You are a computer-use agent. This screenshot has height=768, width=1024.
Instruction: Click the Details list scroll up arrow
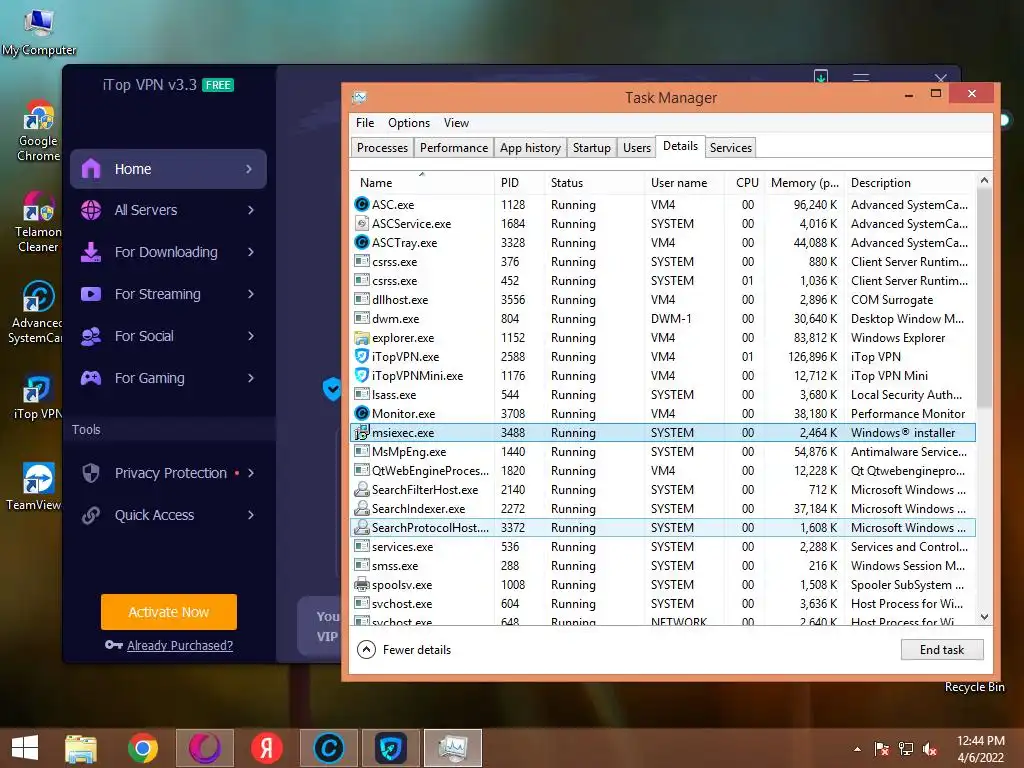(984, 180)
